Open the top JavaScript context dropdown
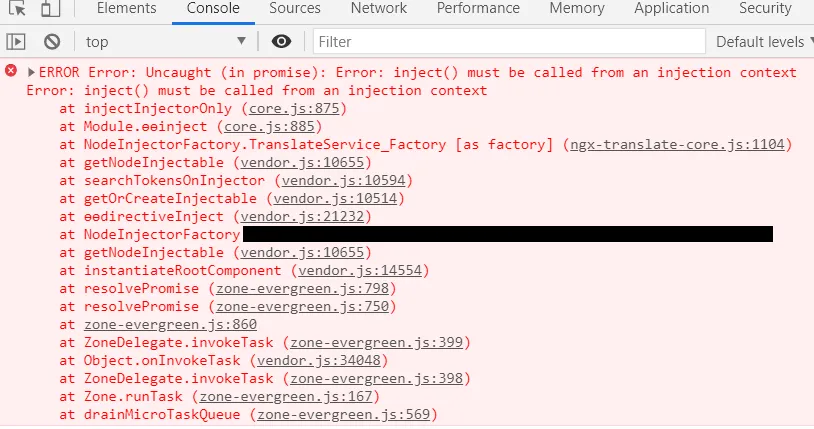The width and height of the screenshot is (814, 429). (x=165, y=42)
